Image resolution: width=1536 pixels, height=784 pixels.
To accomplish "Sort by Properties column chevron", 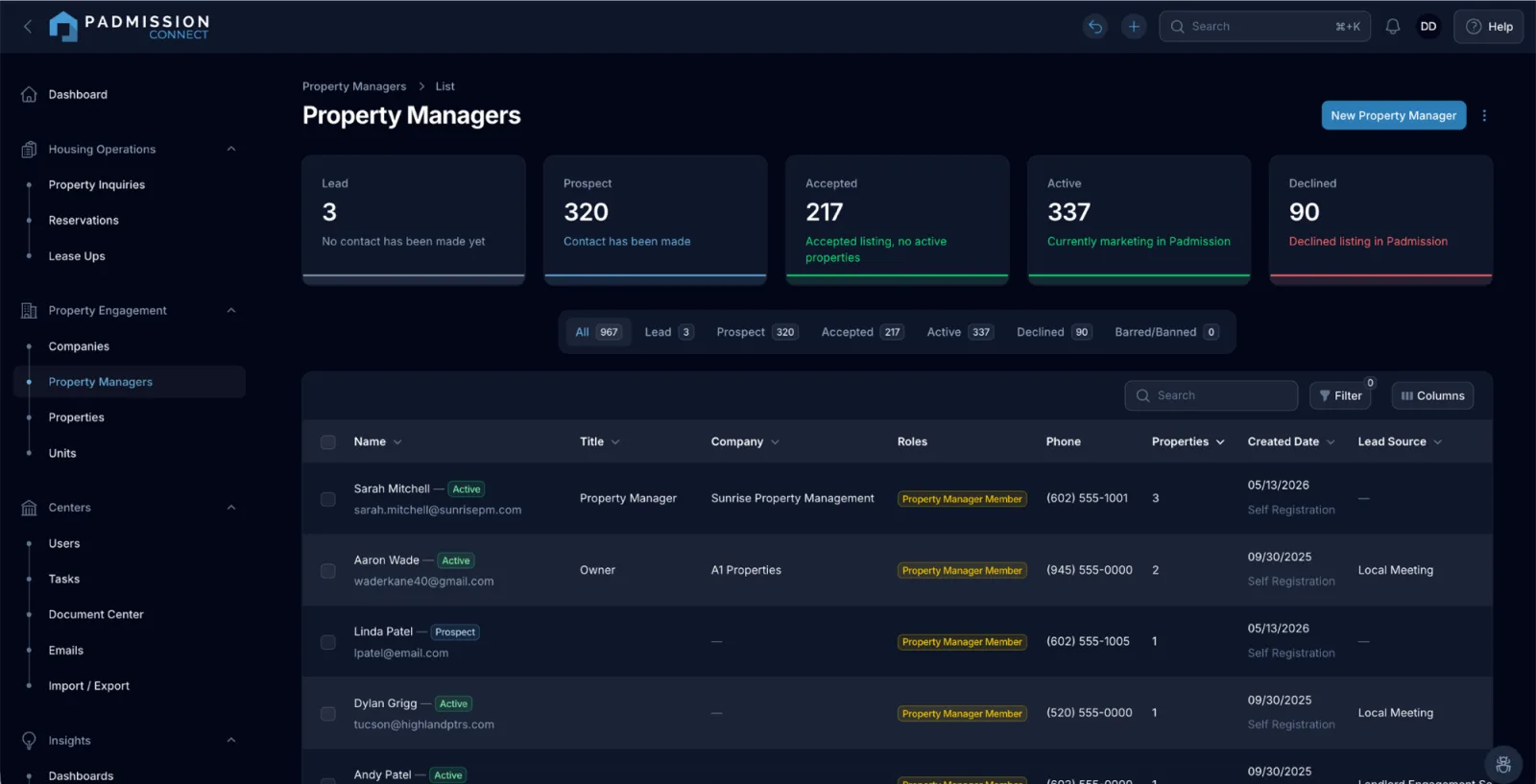I will tap(1220, 442).
